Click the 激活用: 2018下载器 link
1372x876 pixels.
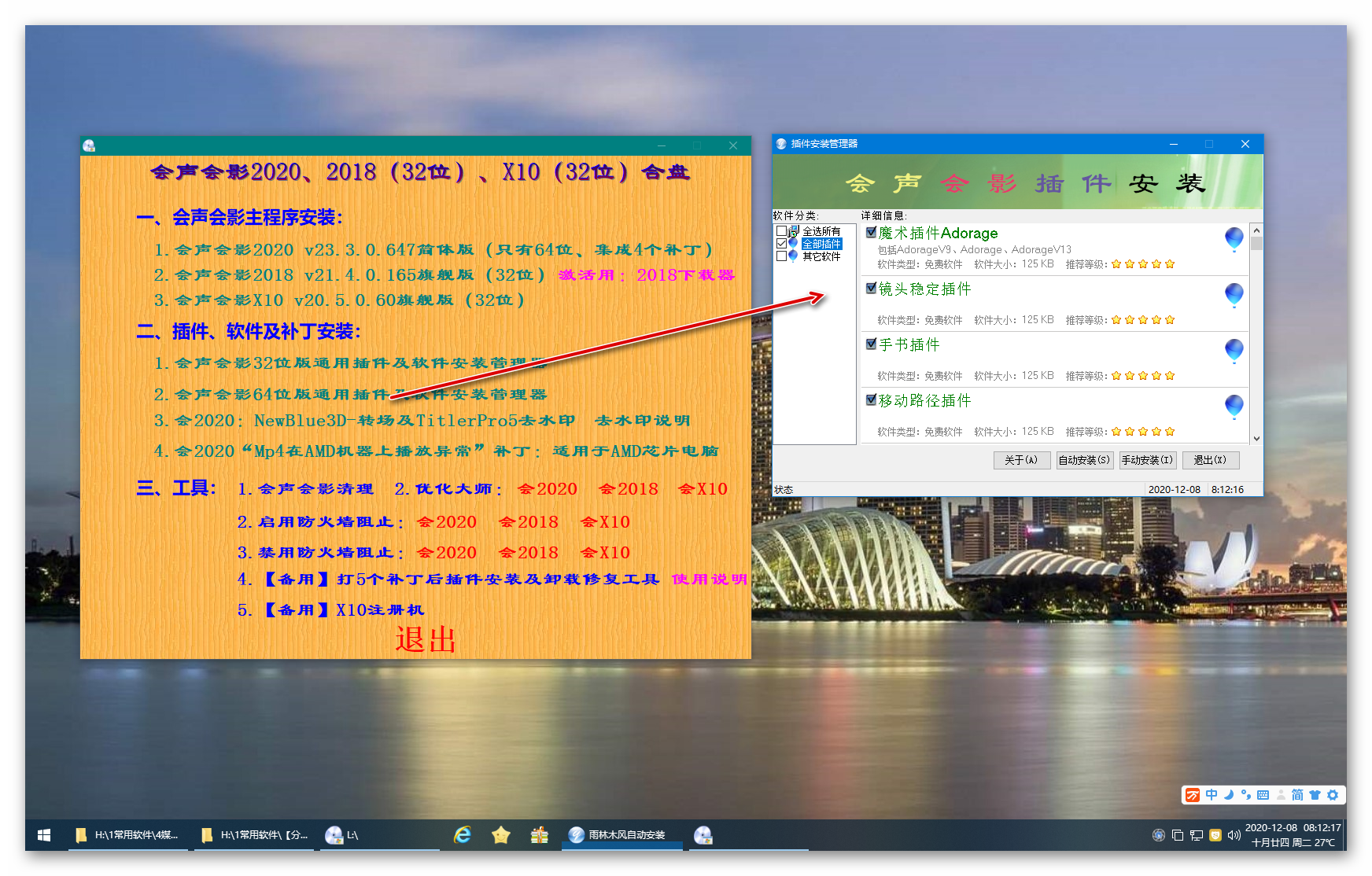coord(647,275)
